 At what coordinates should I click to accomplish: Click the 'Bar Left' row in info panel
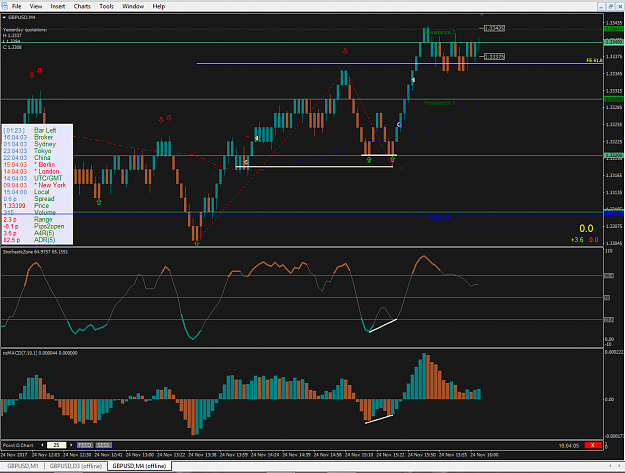coord(37,130)
